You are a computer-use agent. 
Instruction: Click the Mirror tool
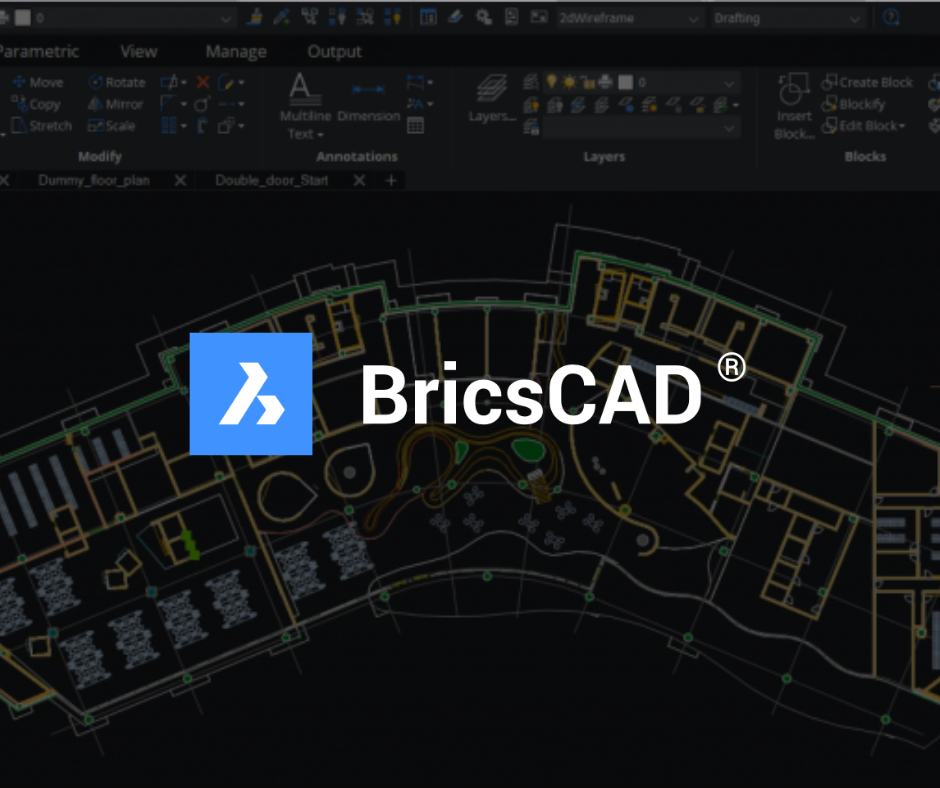(116, 104)
